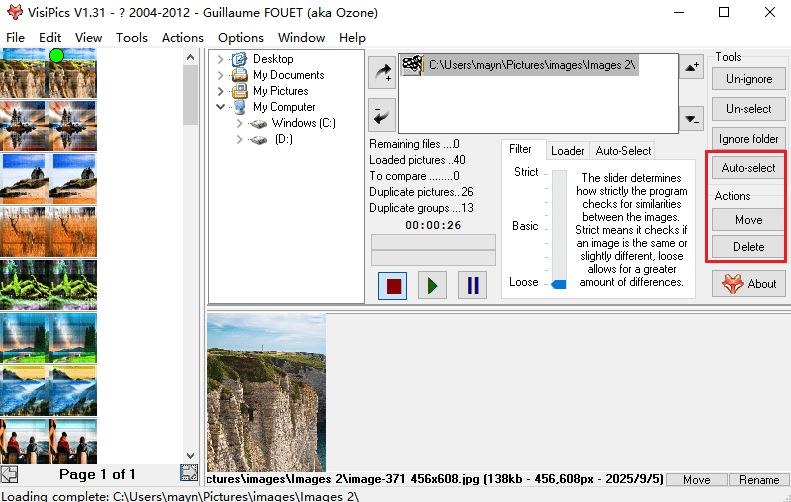The height and width of the screenshot is (502, 791).
Task: Move folder up in list
Action: click(692, 66)
